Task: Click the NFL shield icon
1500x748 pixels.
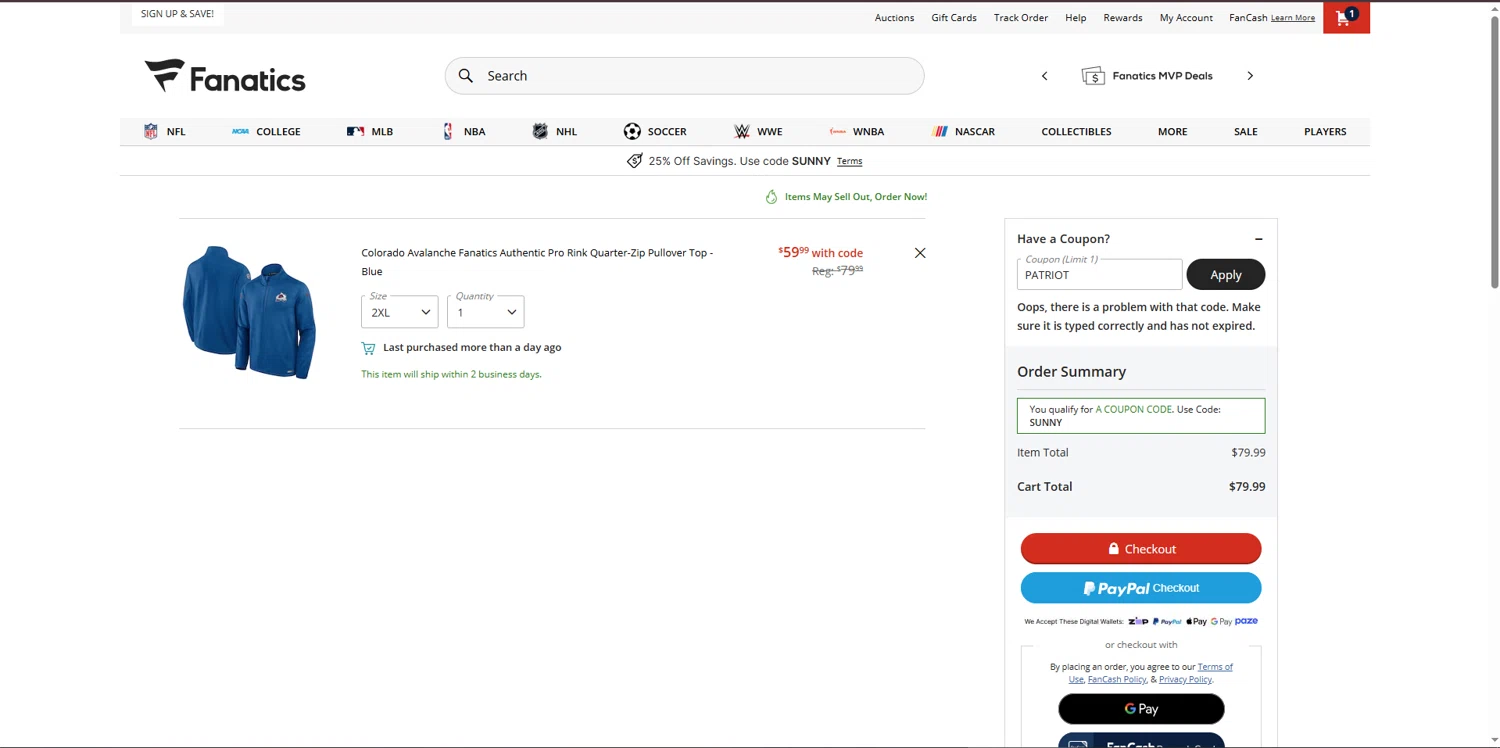Action: 151,131
